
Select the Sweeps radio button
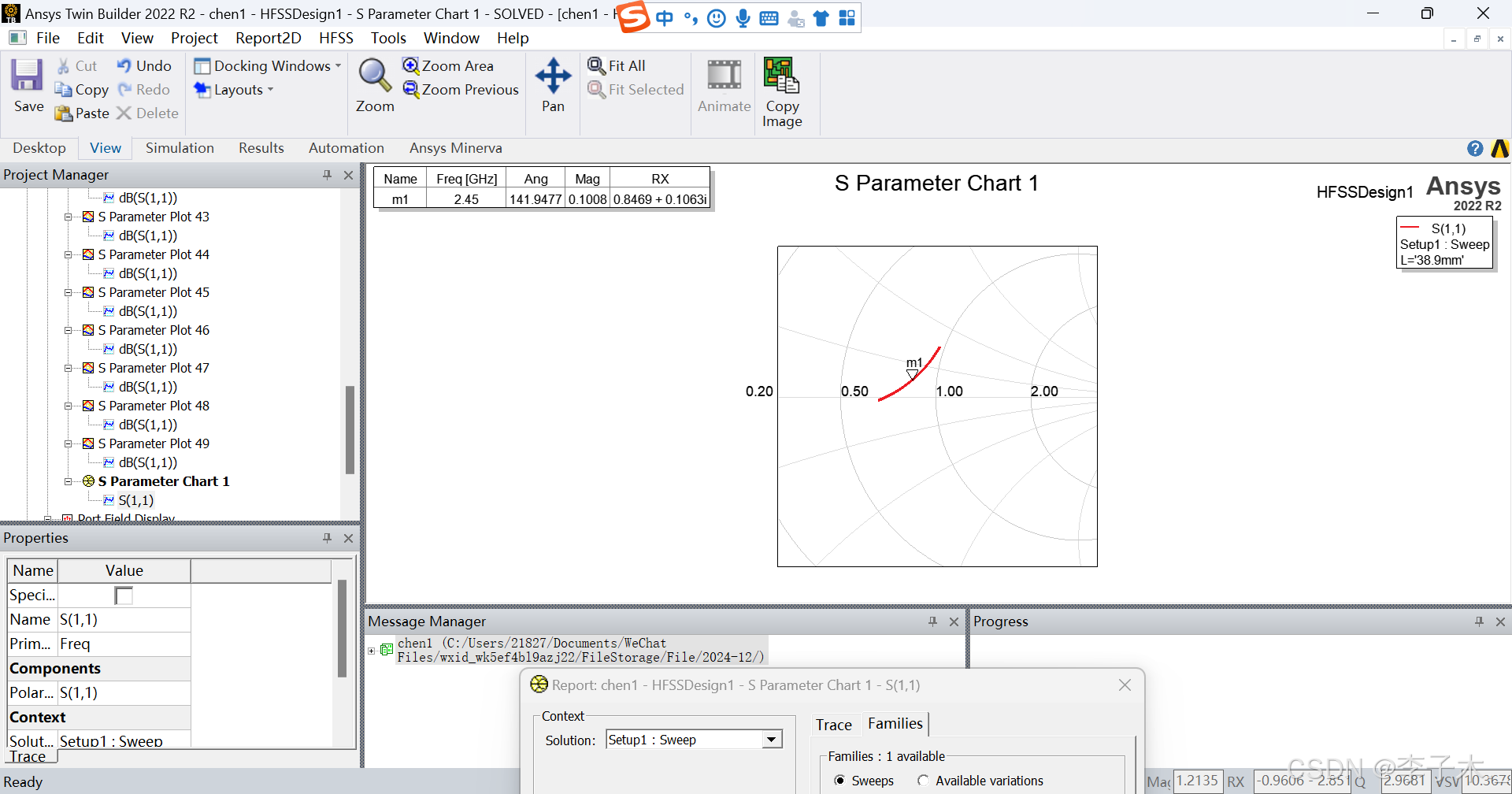[839, 781]
